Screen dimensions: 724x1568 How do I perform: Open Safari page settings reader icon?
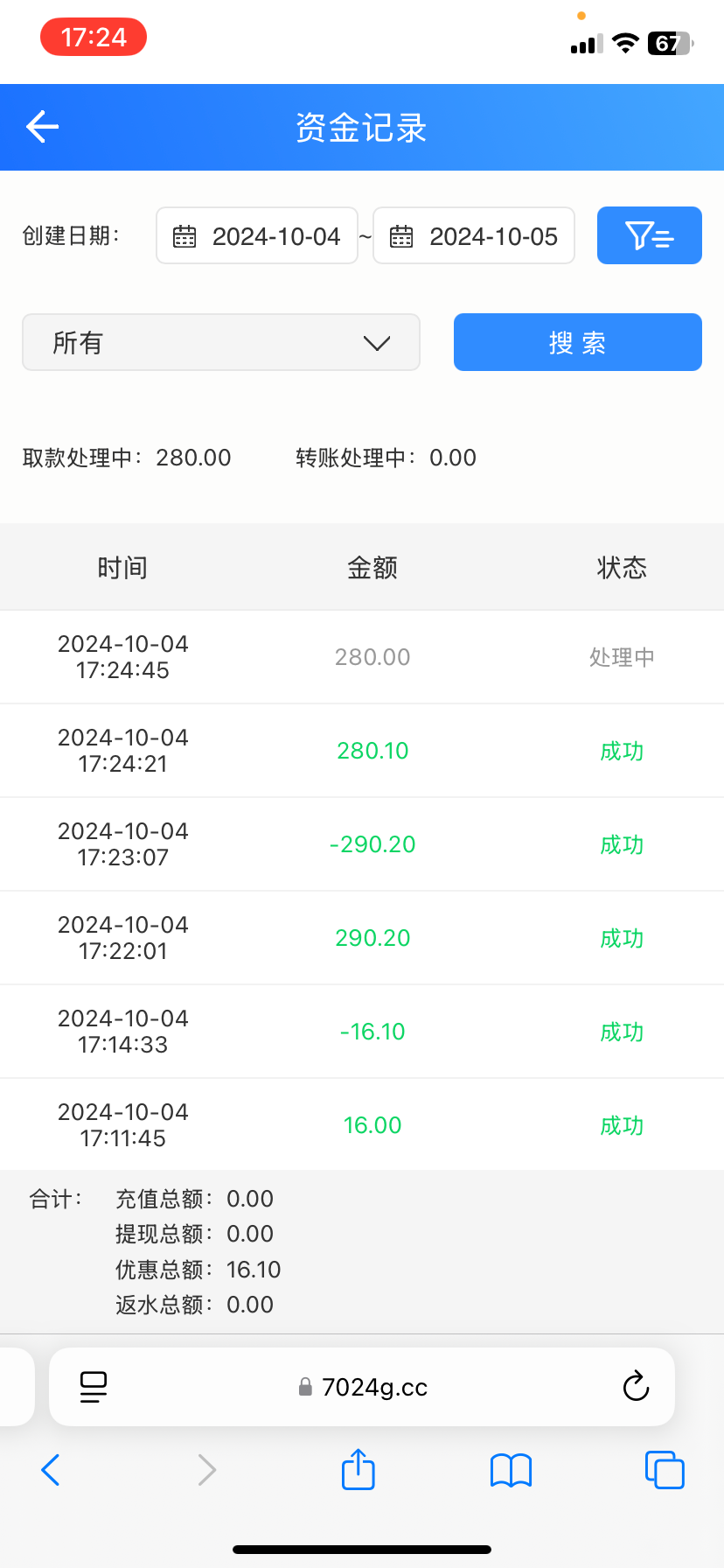coord(93,1387)
